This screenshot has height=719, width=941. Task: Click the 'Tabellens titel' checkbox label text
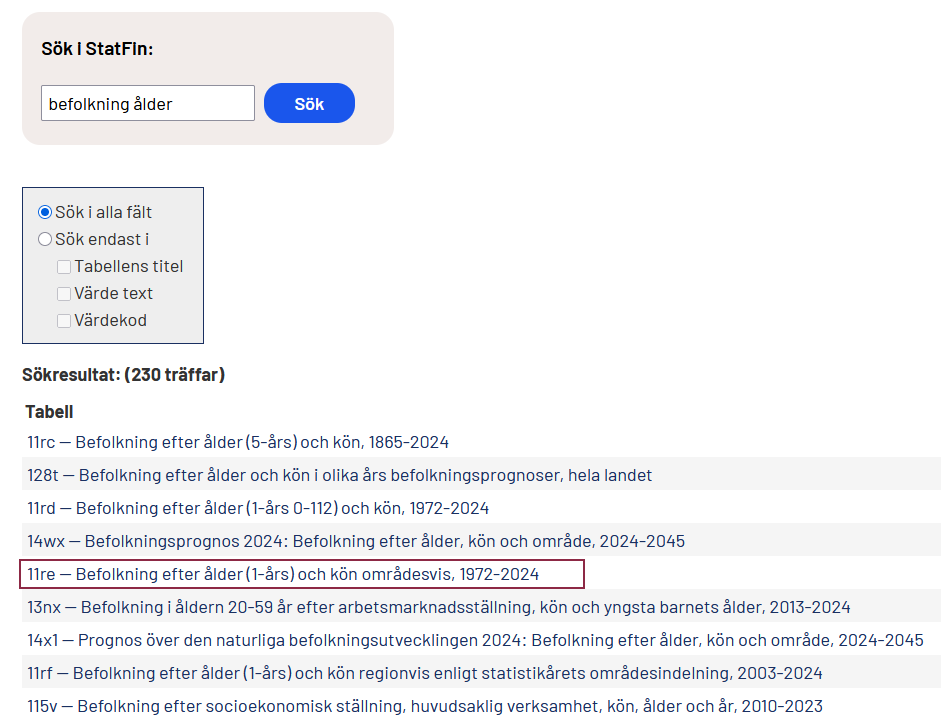tap(129, 267)
